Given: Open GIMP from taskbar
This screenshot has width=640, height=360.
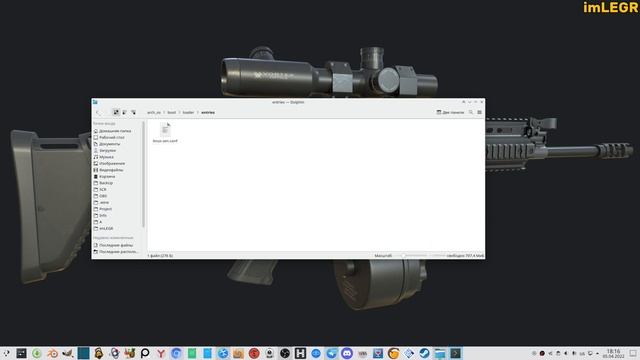Looking at the screenshot, I should pos(68,353).
